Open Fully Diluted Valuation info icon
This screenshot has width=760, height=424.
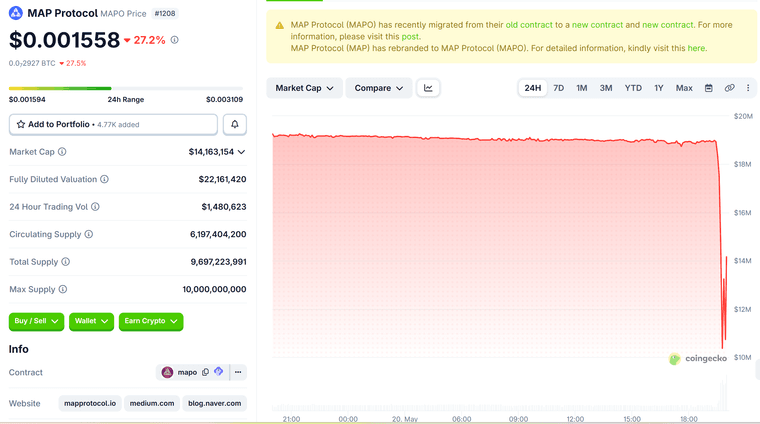[104, 179]
